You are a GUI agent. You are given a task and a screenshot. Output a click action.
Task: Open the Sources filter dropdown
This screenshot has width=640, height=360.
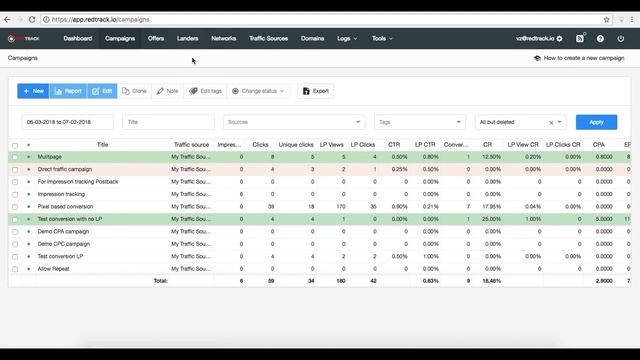tap(294, 122)
